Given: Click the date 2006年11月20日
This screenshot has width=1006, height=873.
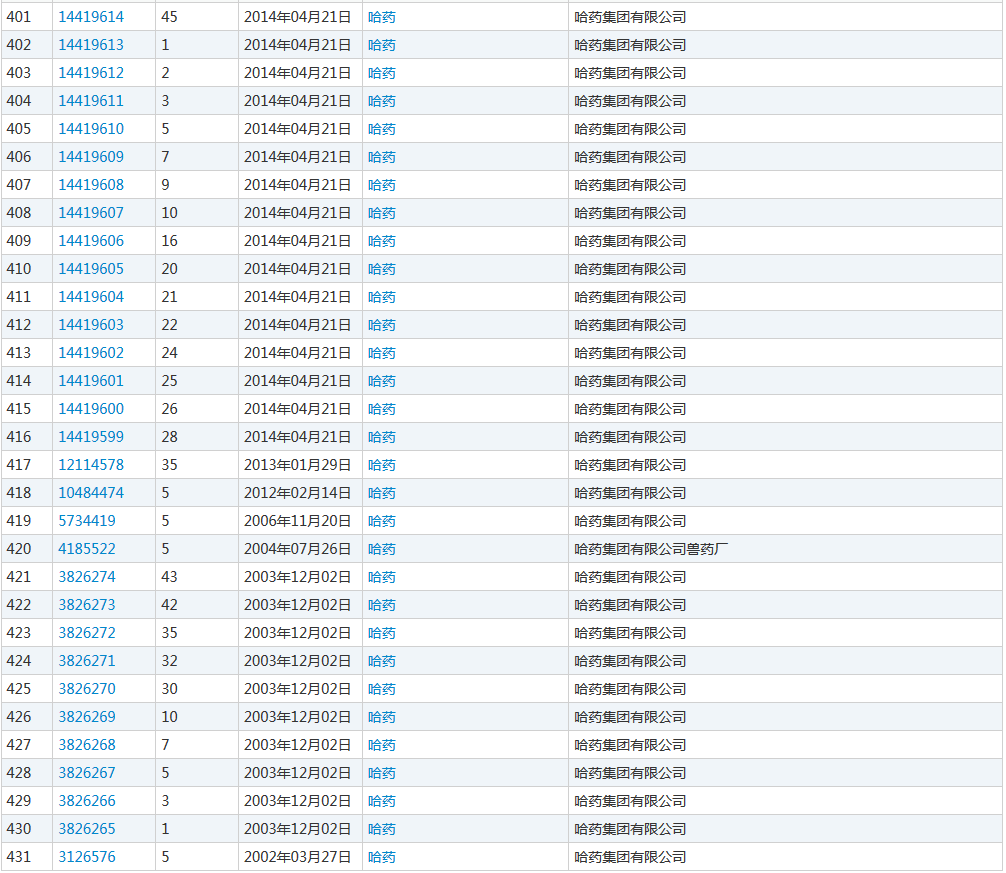Looking at the screenshot, I should (x=297, y=521).
